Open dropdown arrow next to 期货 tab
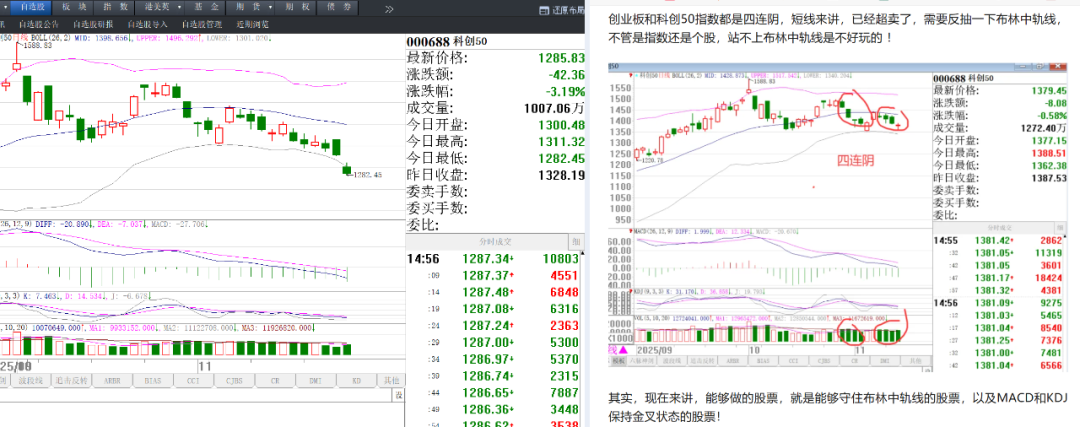1080x427 pixels. click(271, 8)
